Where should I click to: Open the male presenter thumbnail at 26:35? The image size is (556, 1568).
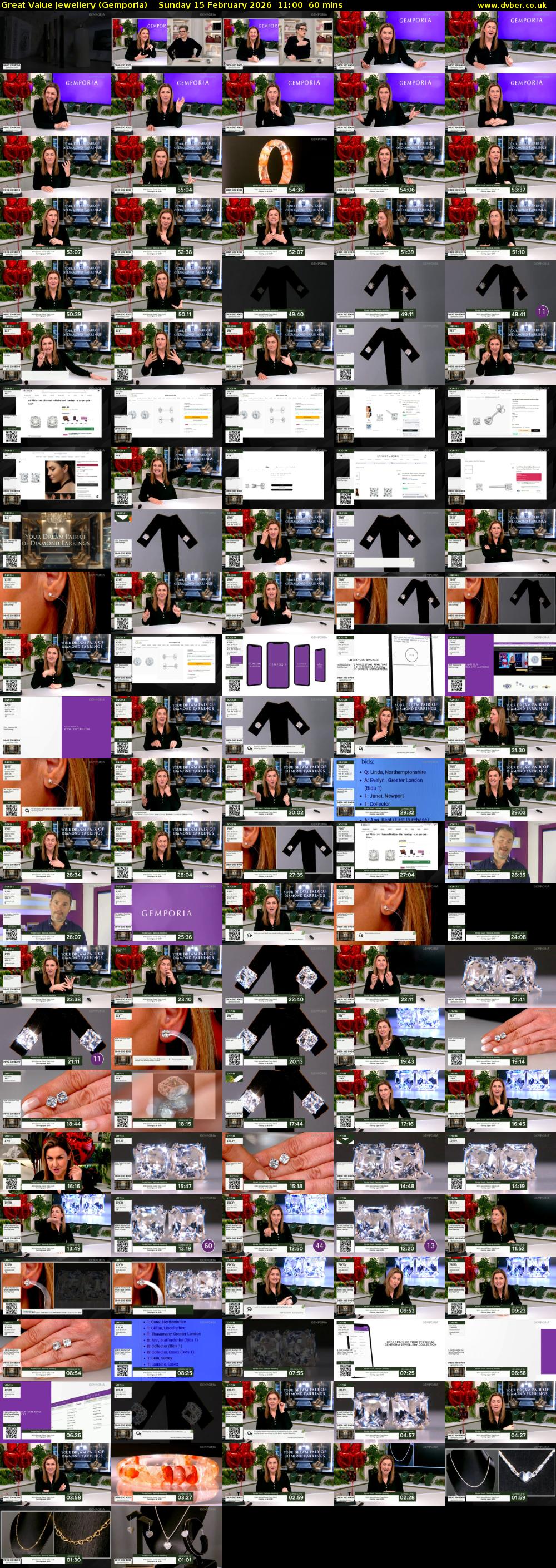500,850
